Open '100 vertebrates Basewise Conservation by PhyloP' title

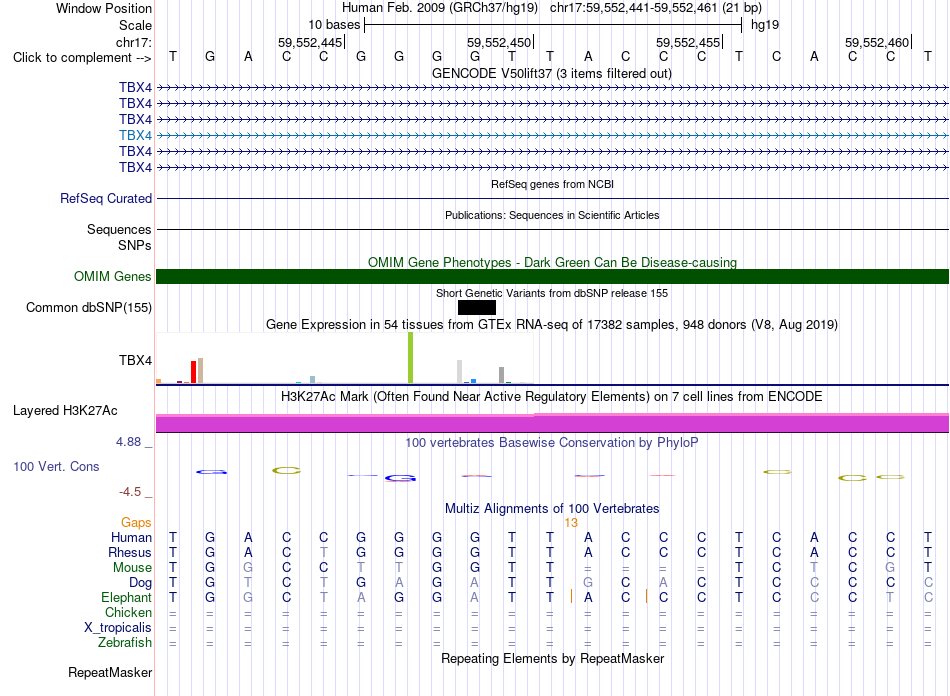[x=552, y=443]
